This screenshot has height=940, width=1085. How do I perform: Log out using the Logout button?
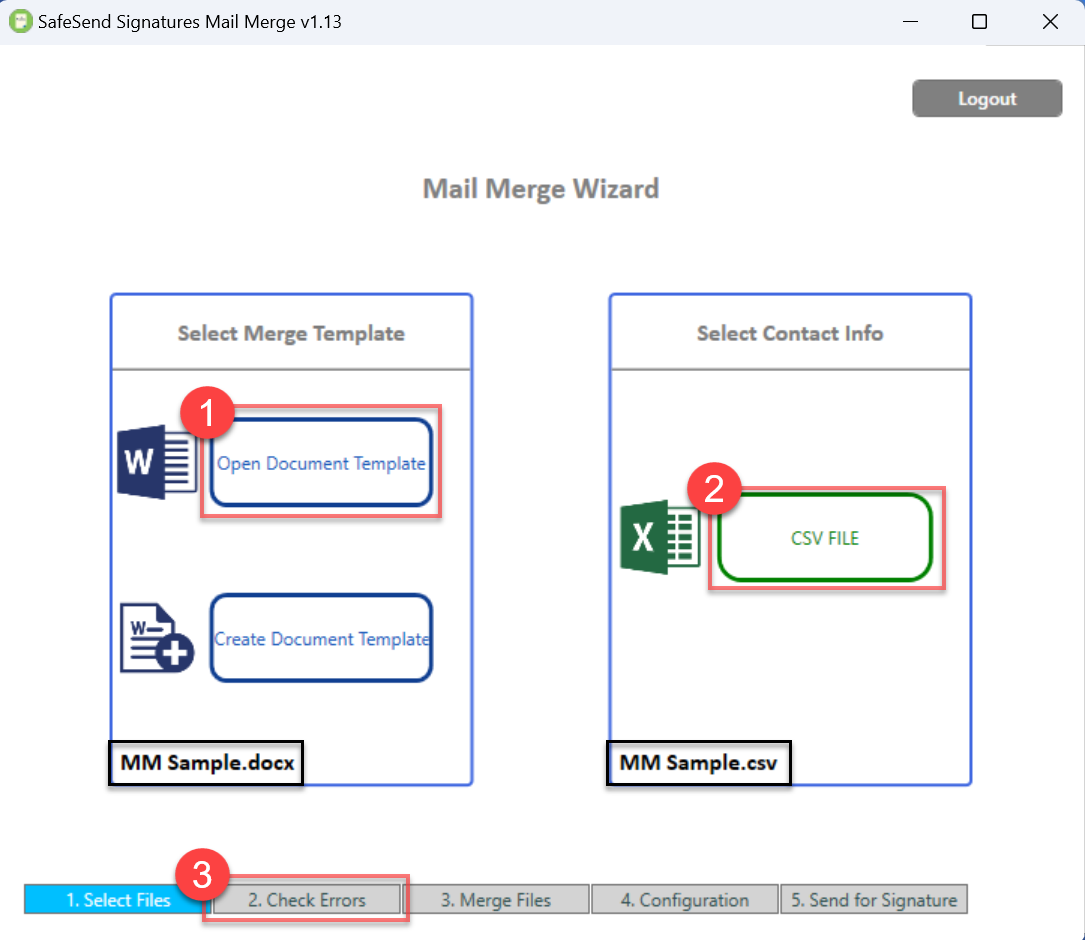[986, 99]
